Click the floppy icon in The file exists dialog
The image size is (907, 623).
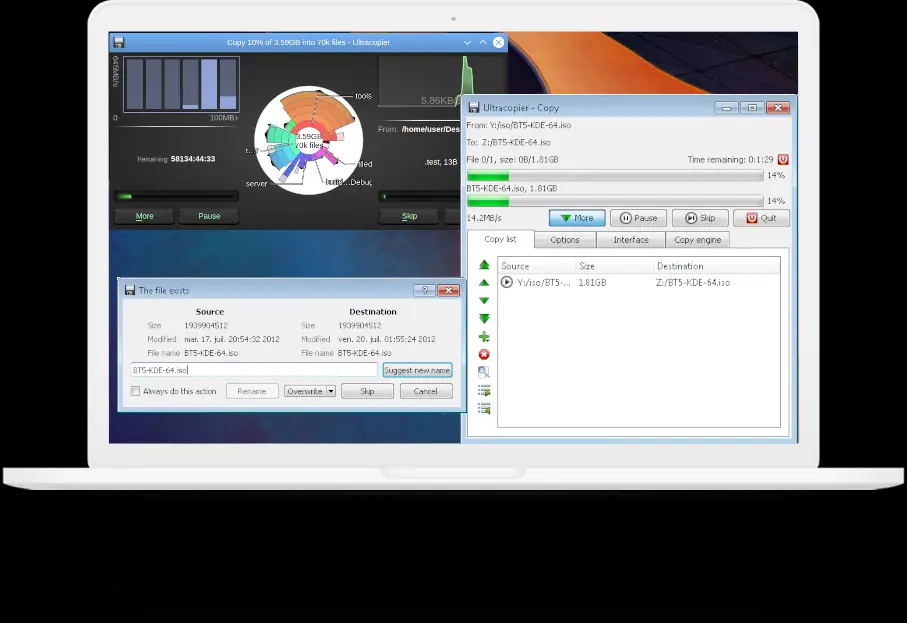coord(130,290)
